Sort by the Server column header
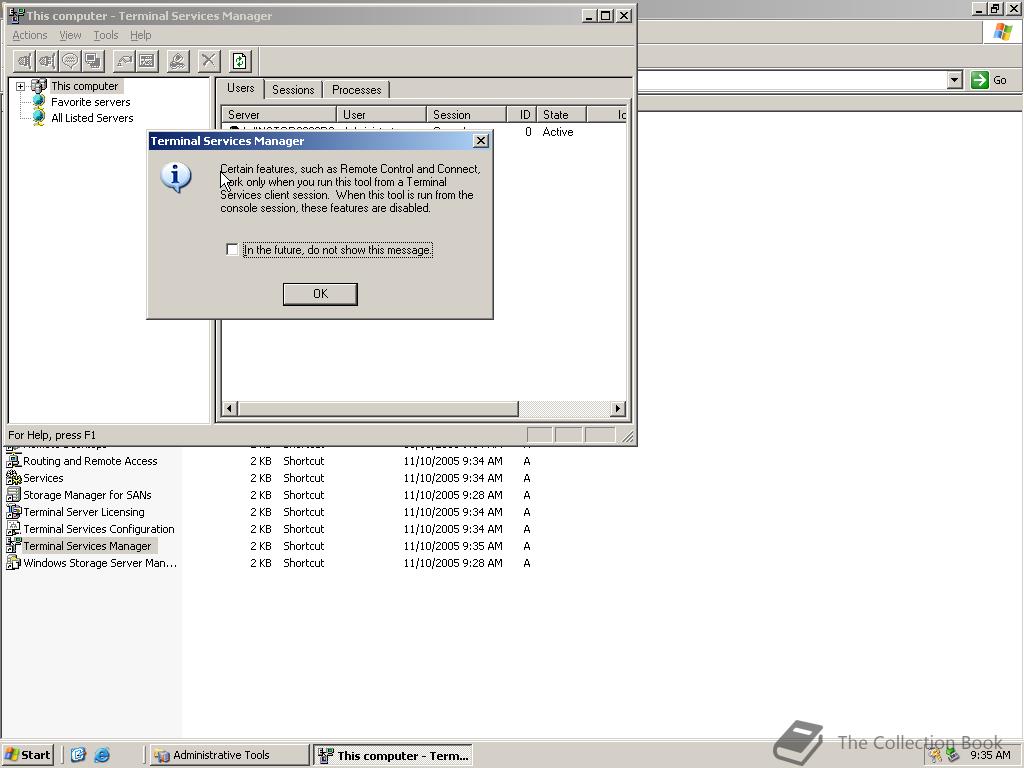The image size is (1024, 768). point(279,114)
